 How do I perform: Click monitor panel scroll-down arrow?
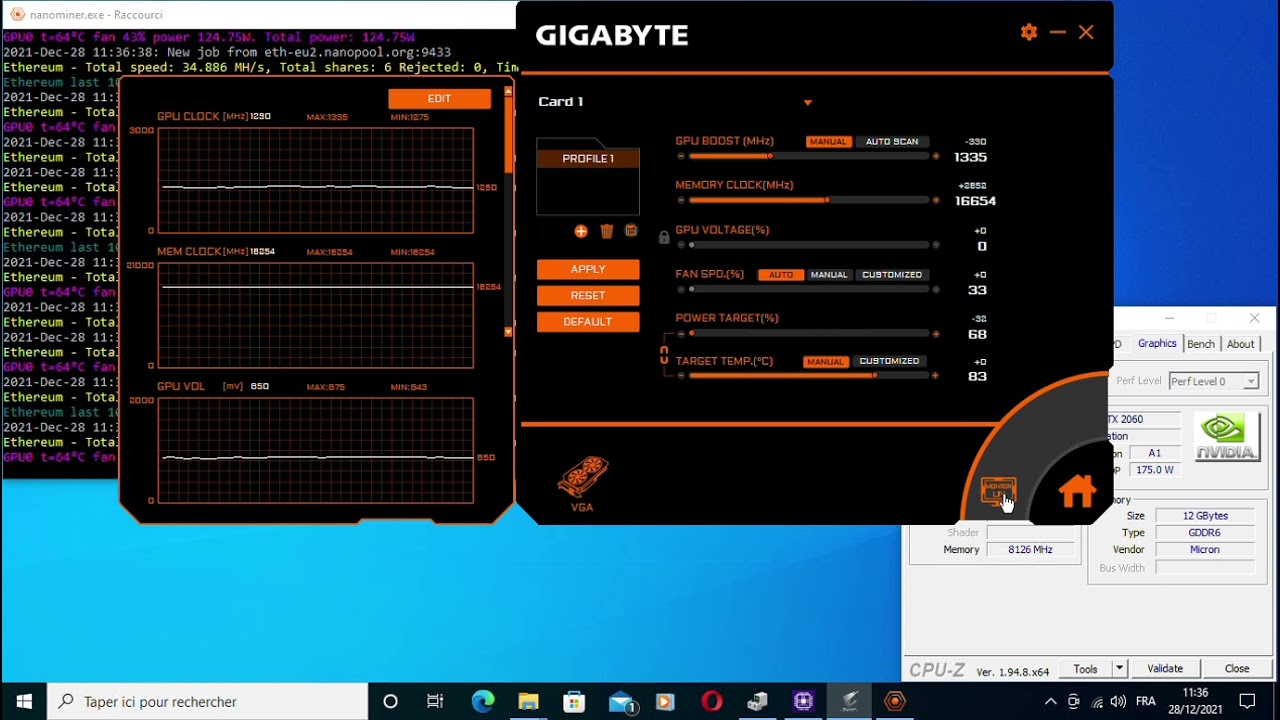(508, 332)
